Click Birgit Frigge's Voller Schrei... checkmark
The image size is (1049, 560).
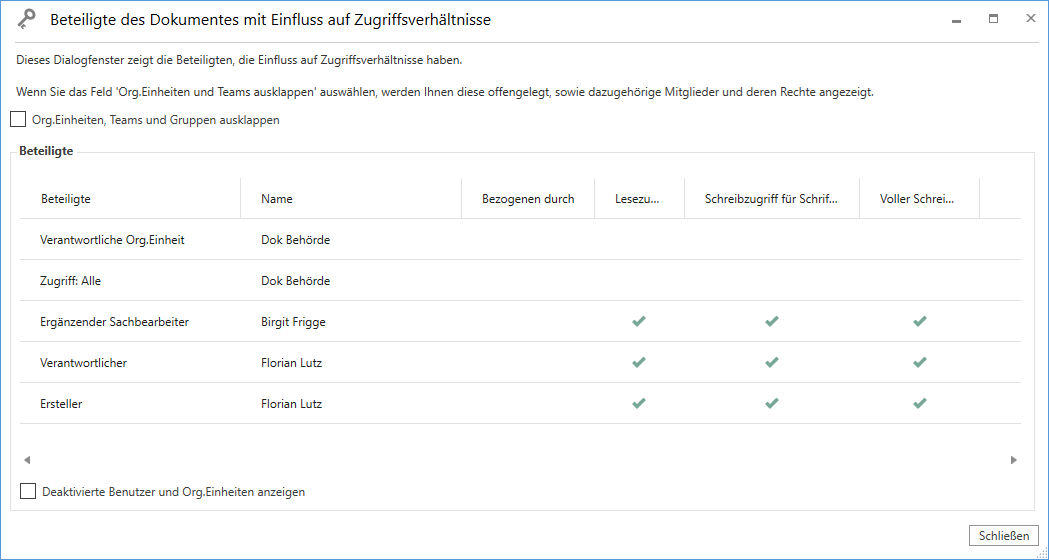919,322
